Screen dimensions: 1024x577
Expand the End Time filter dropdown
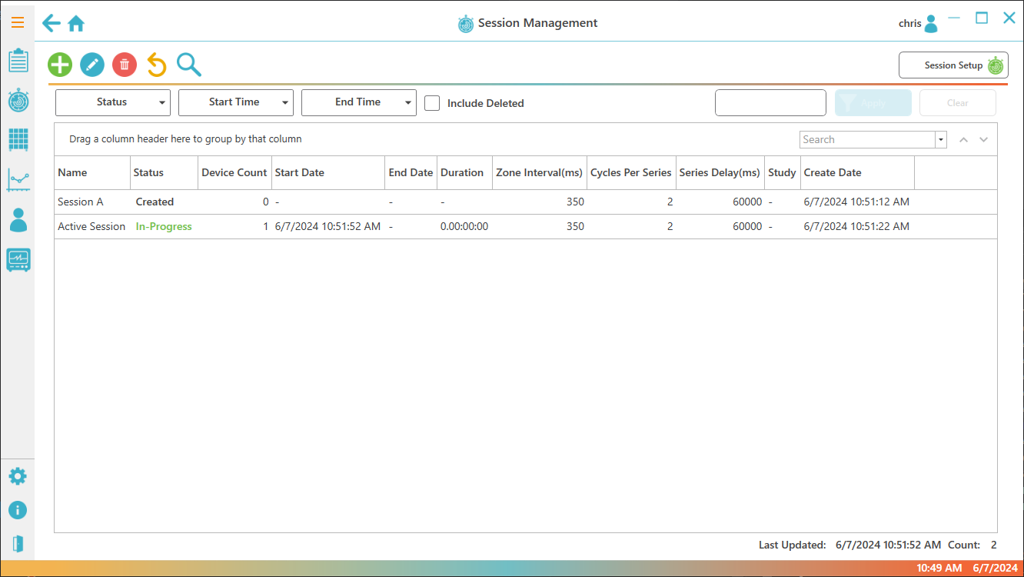(x=359, y=102)
